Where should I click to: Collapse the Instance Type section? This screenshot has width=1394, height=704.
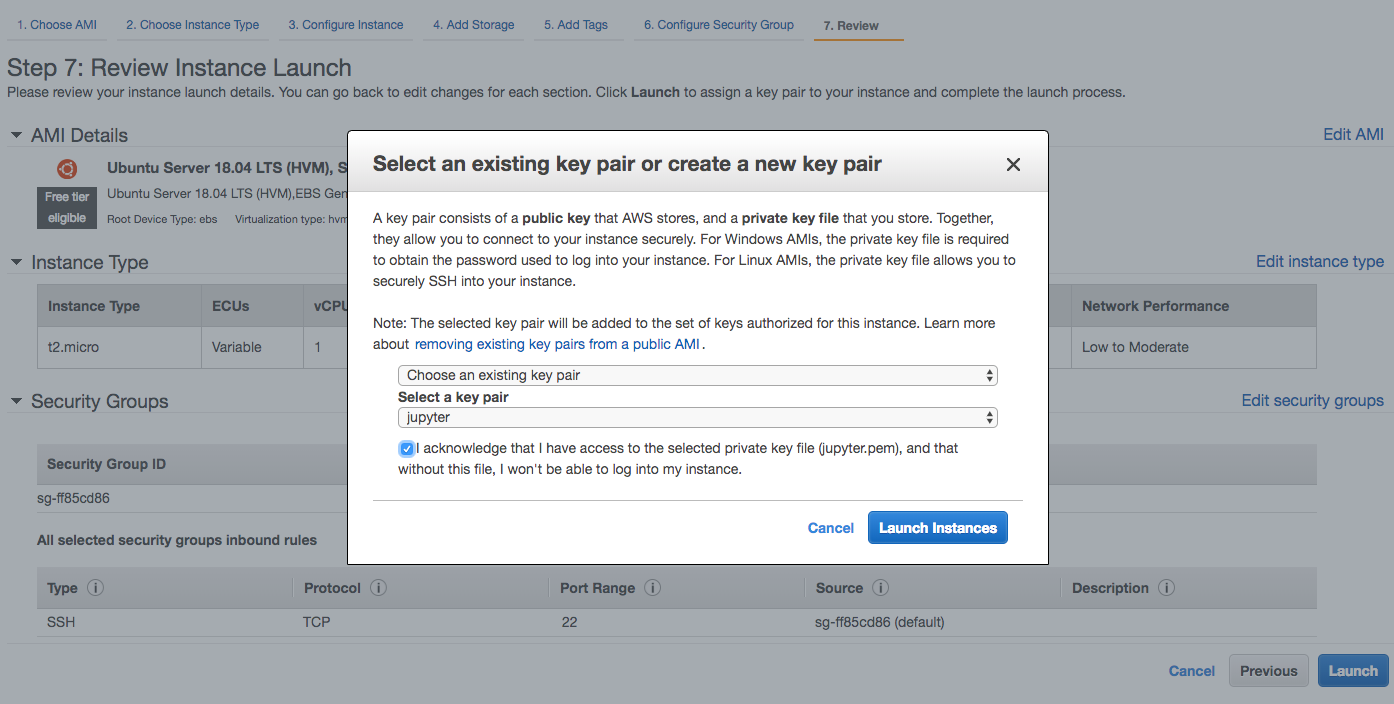coord(15,262)
